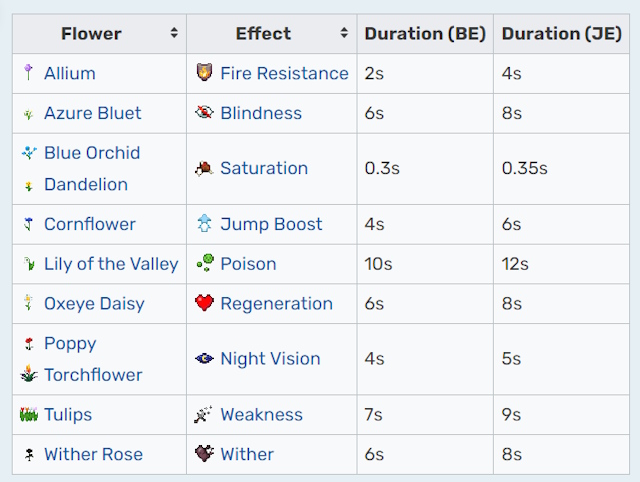Click the Blindness crossed-eye icon
640x482 pixels.
click(204, 112)
